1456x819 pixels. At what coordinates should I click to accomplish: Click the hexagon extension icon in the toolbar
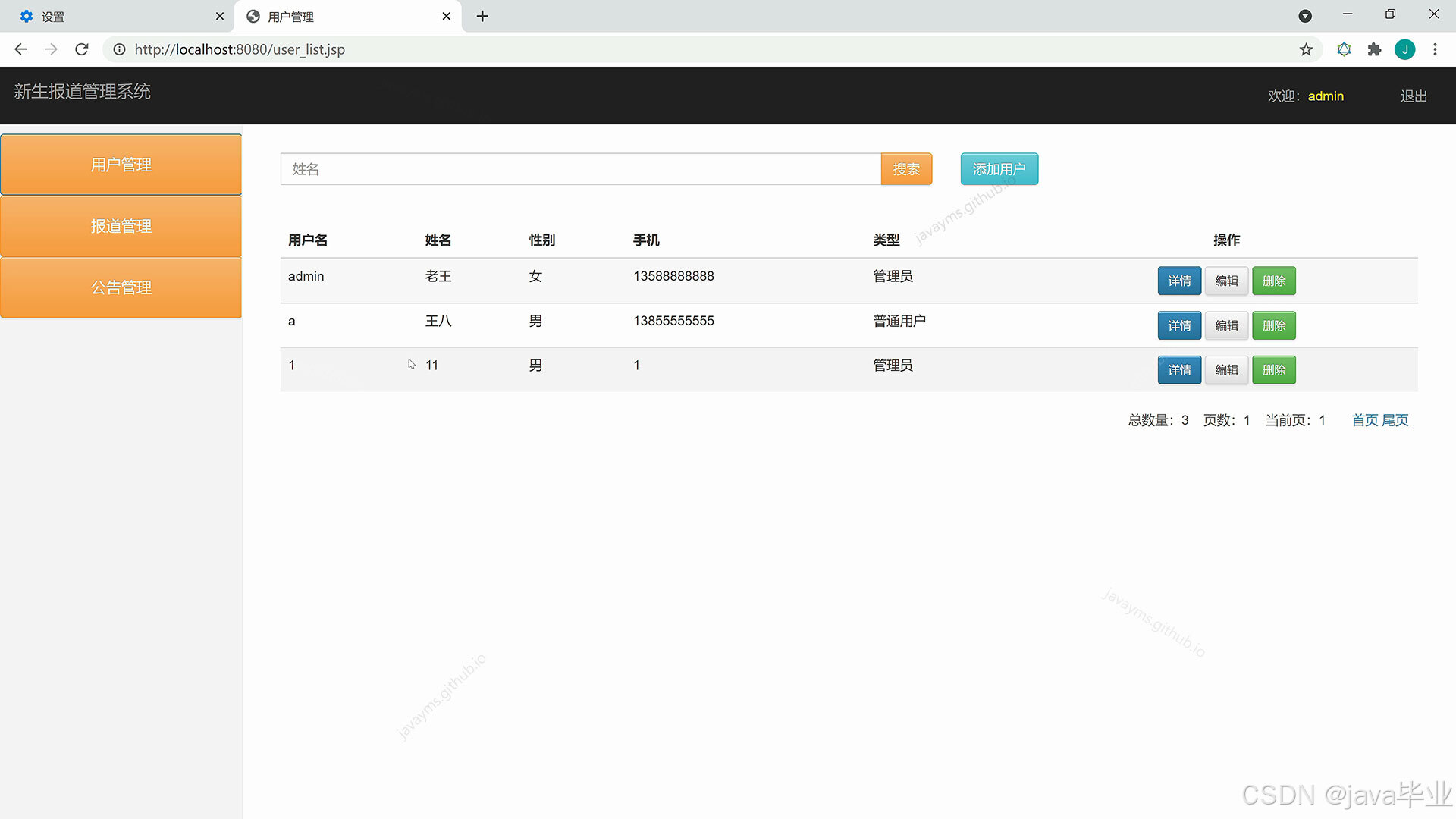click(1344, 49)
